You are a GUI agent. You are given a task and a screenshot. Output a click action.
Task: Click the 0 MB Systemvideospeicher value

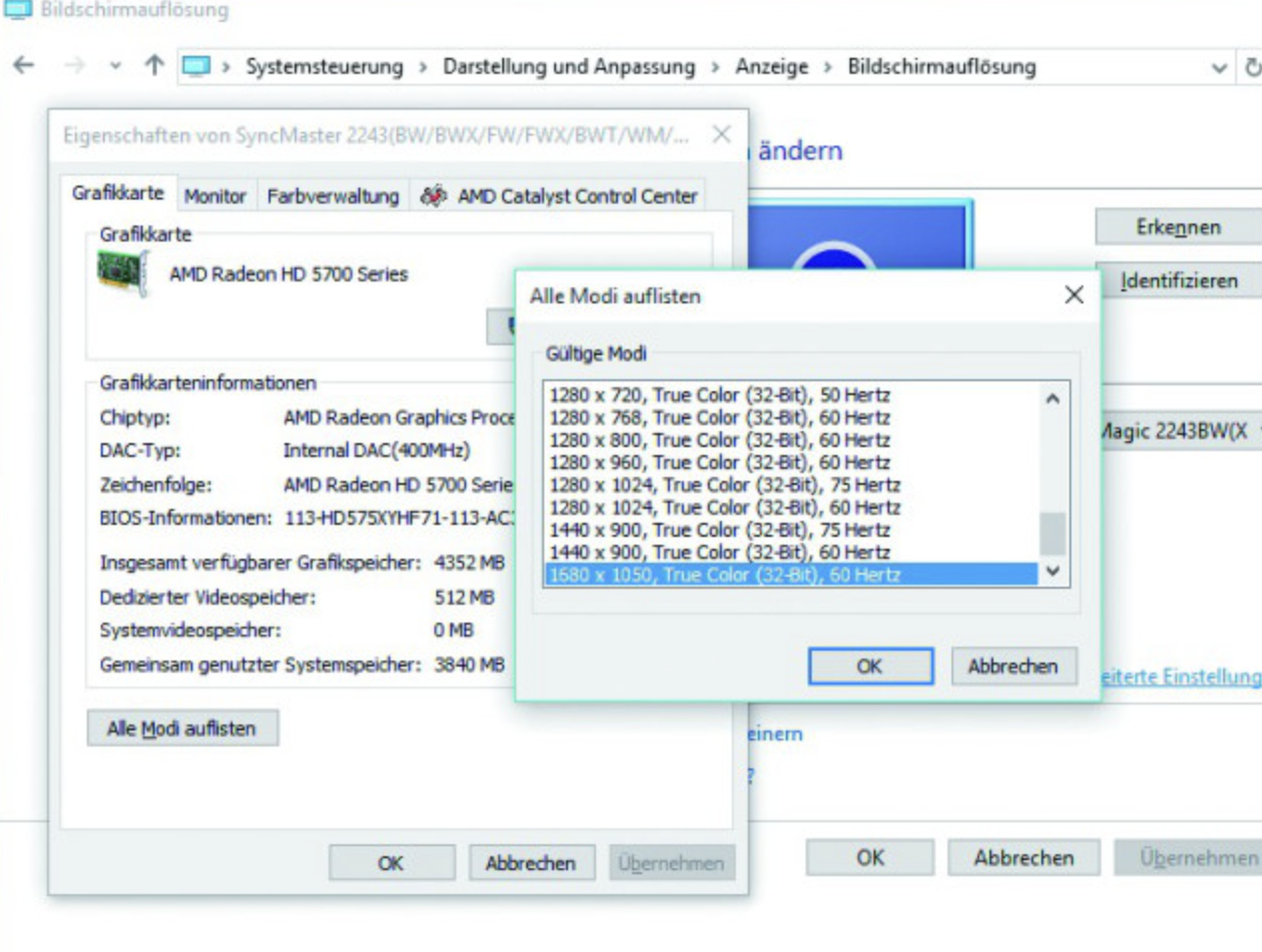(x=453, y=631)
